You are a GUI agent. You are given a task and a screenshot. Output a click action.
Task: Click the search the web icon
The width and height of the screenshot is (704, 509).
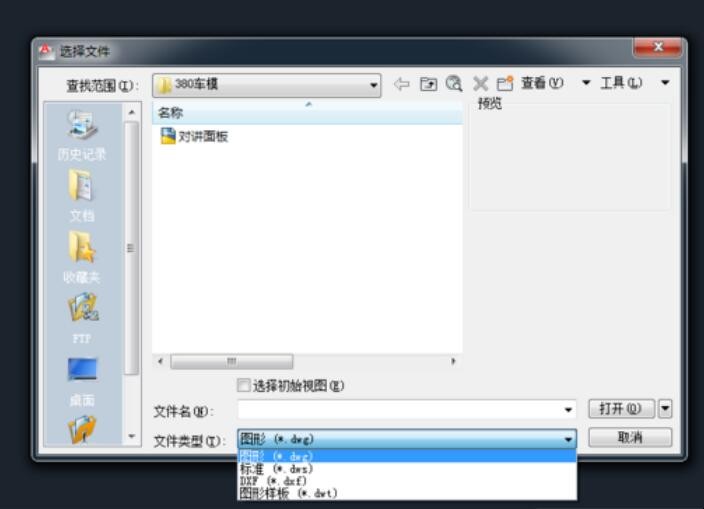point(453,85)
